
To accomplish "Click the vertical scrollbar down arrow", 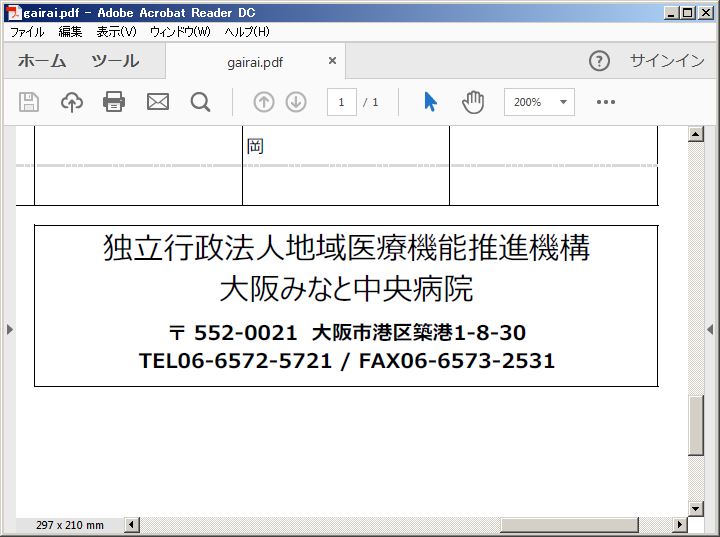I will (x=696, y=508).
